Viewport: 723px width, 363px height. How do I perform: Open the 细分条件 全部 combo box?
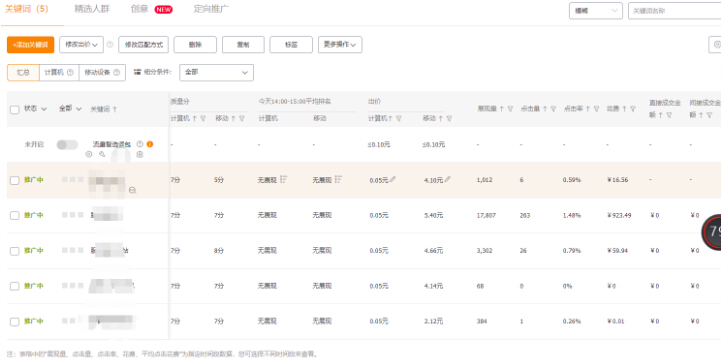216,72
